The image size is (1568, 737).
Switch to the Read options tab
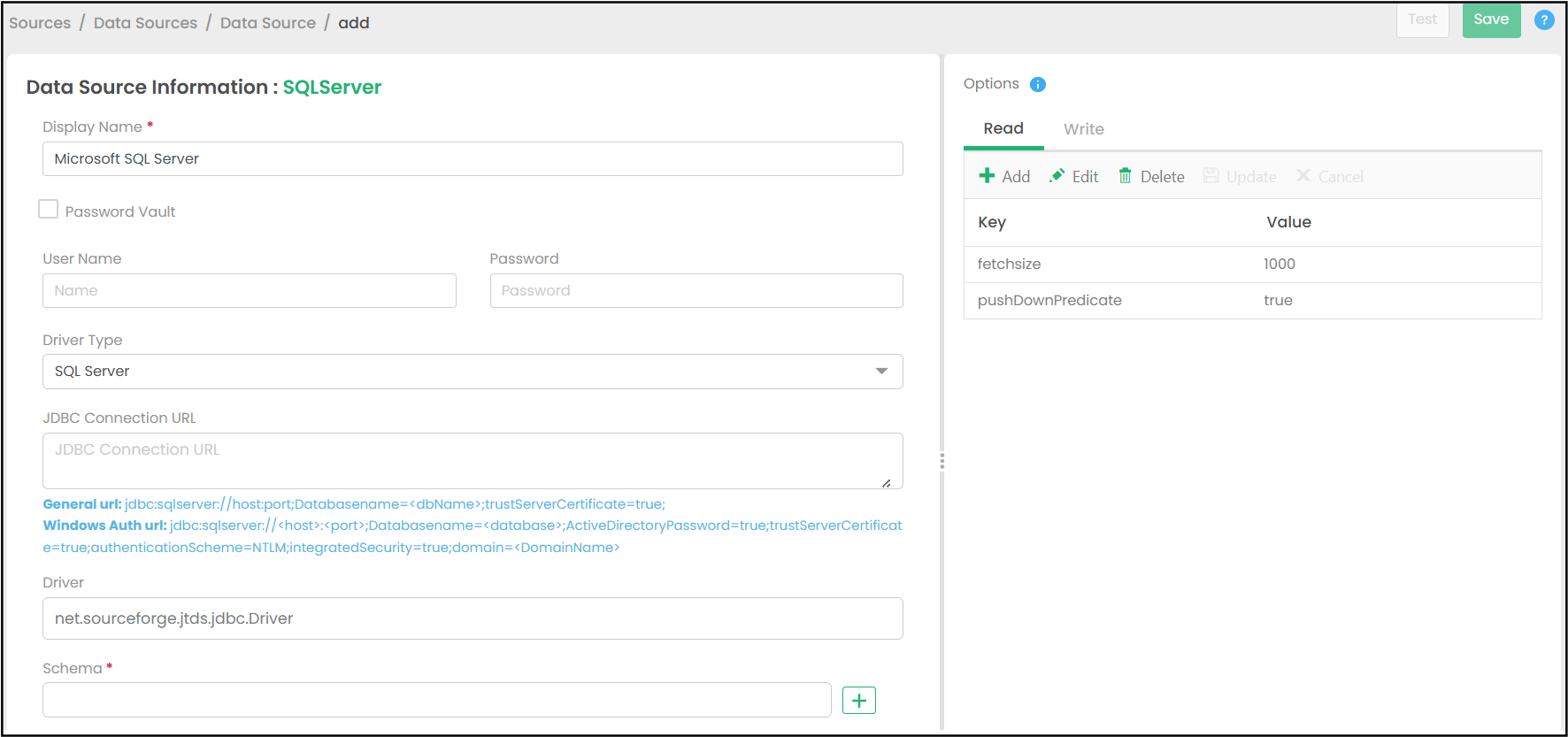point(1003,129)
